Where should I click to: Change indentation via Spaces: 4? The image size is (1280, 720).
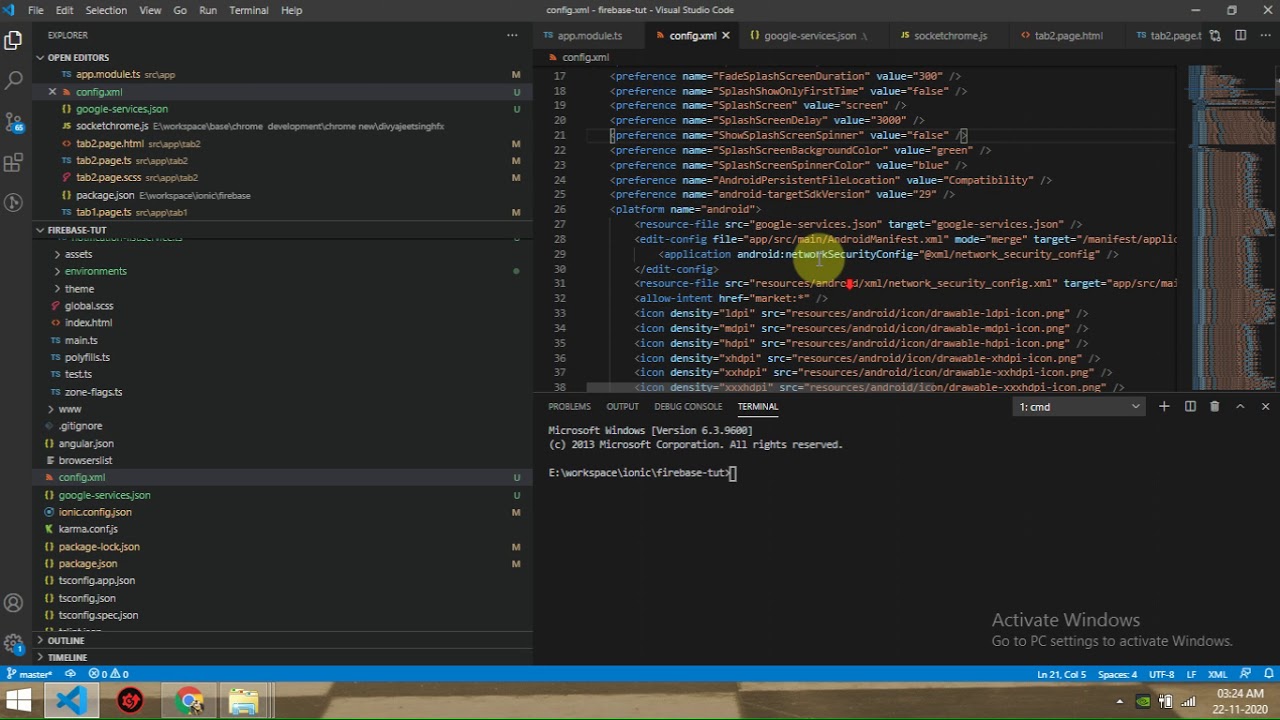click(x=1118, y=674)
